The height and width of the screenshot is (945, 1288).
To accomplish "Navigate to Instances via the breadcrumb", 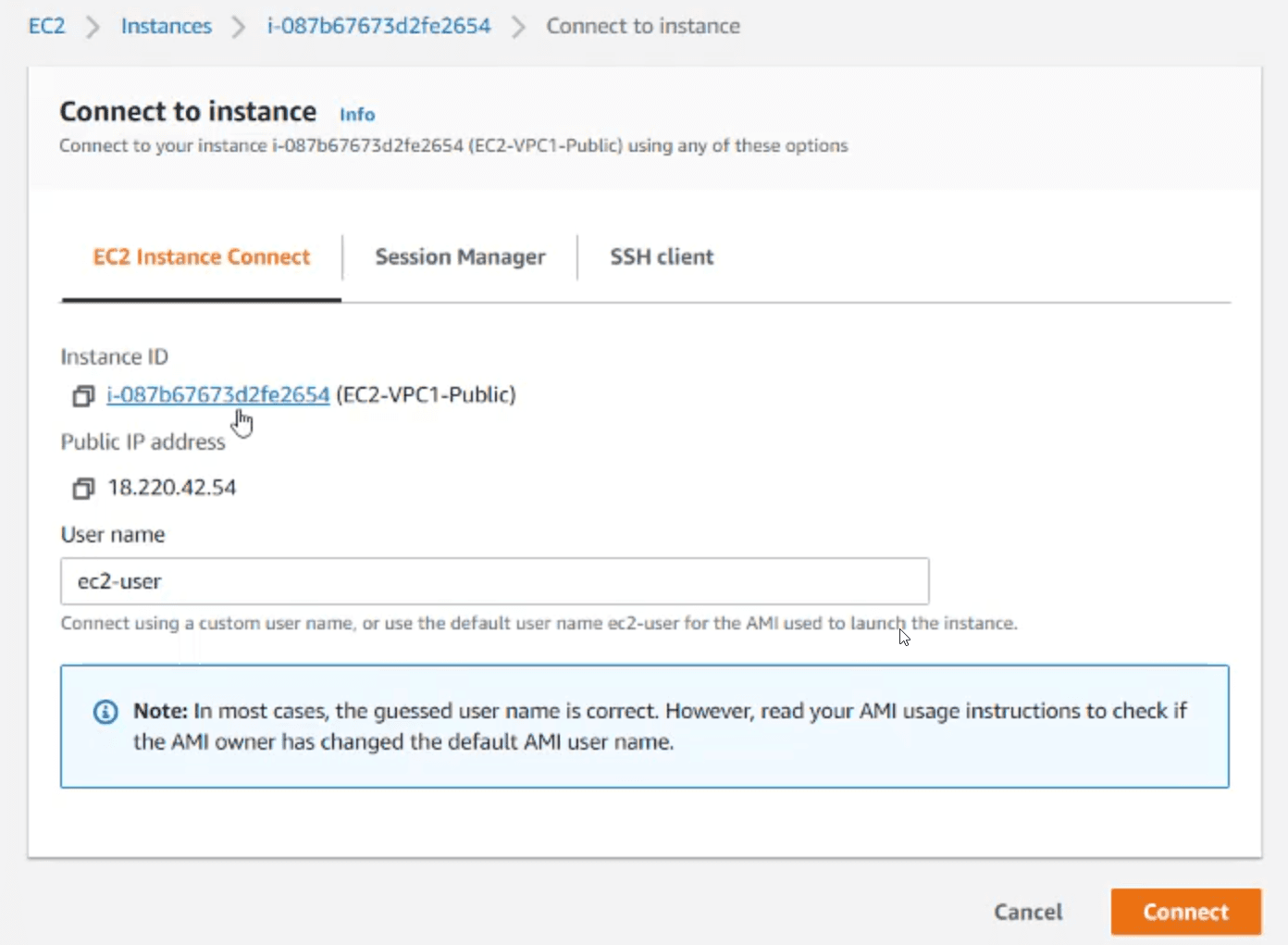I will pos(167,26).
